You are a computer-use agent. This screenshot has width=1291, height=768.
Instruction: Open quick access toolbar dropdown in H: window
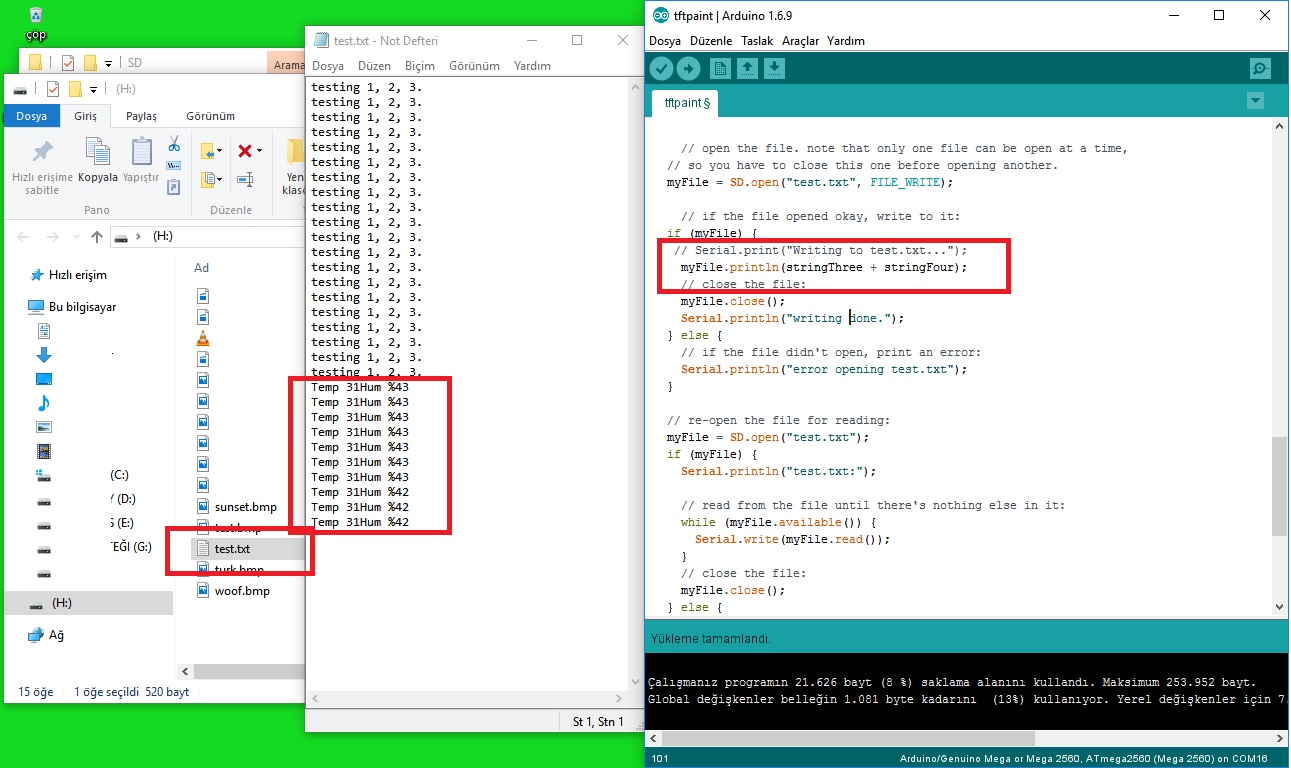(93, 90)
